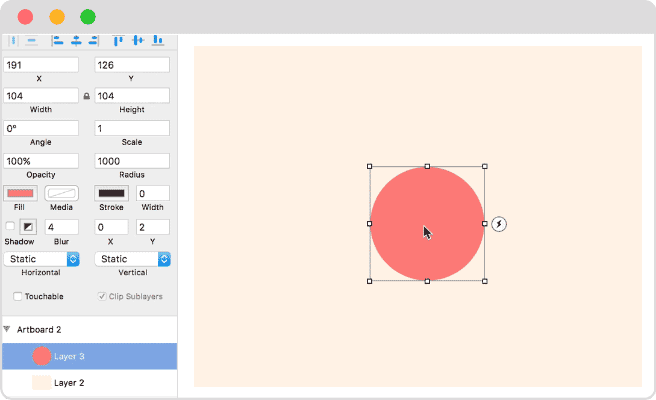Viewport: 656px width, 400px height.
Task: Select Layer 2 in the layer list
Action: [90, 382]
